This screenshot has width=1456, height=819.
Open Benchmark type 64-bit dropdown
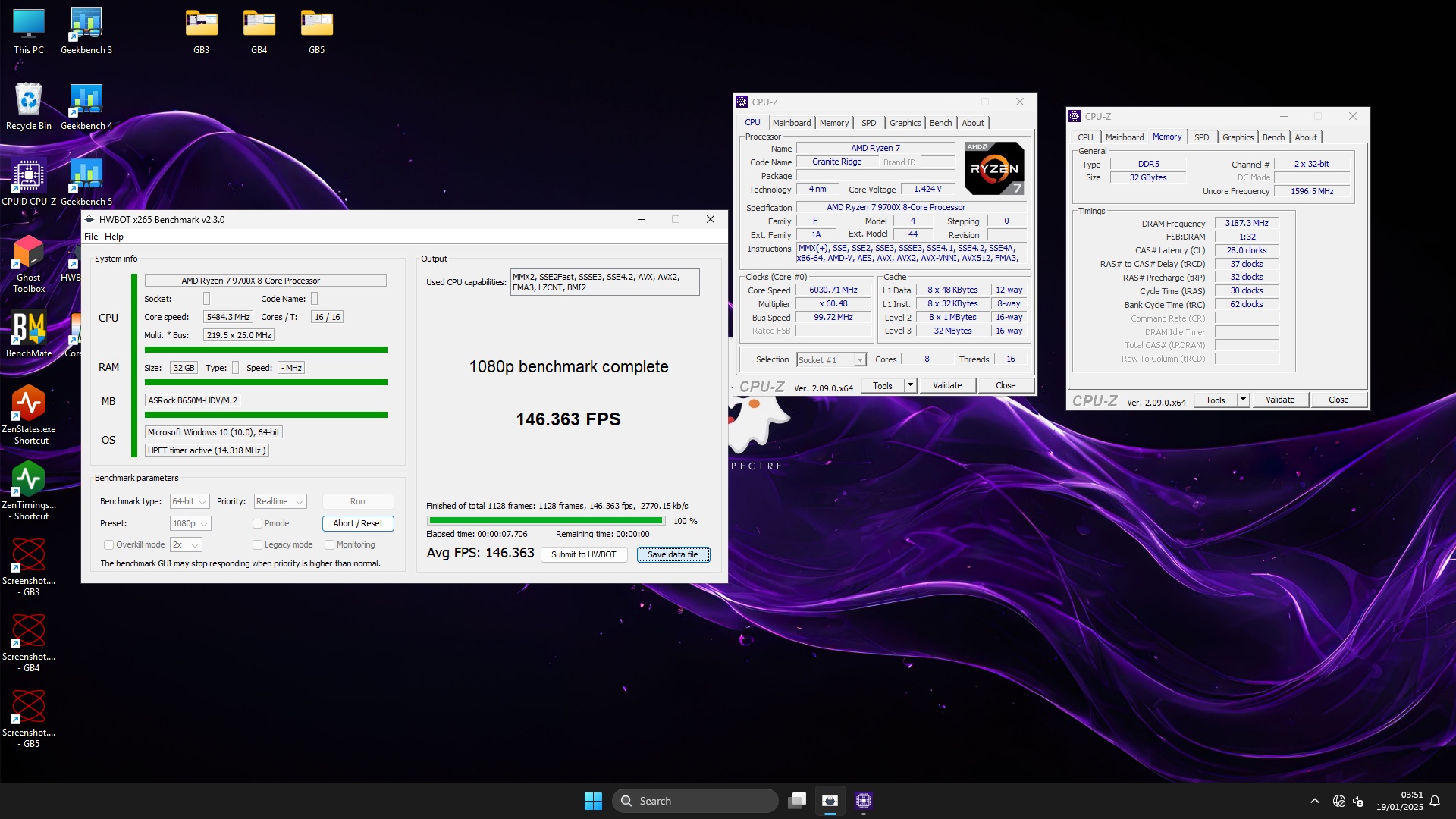(x=190, y=501)
